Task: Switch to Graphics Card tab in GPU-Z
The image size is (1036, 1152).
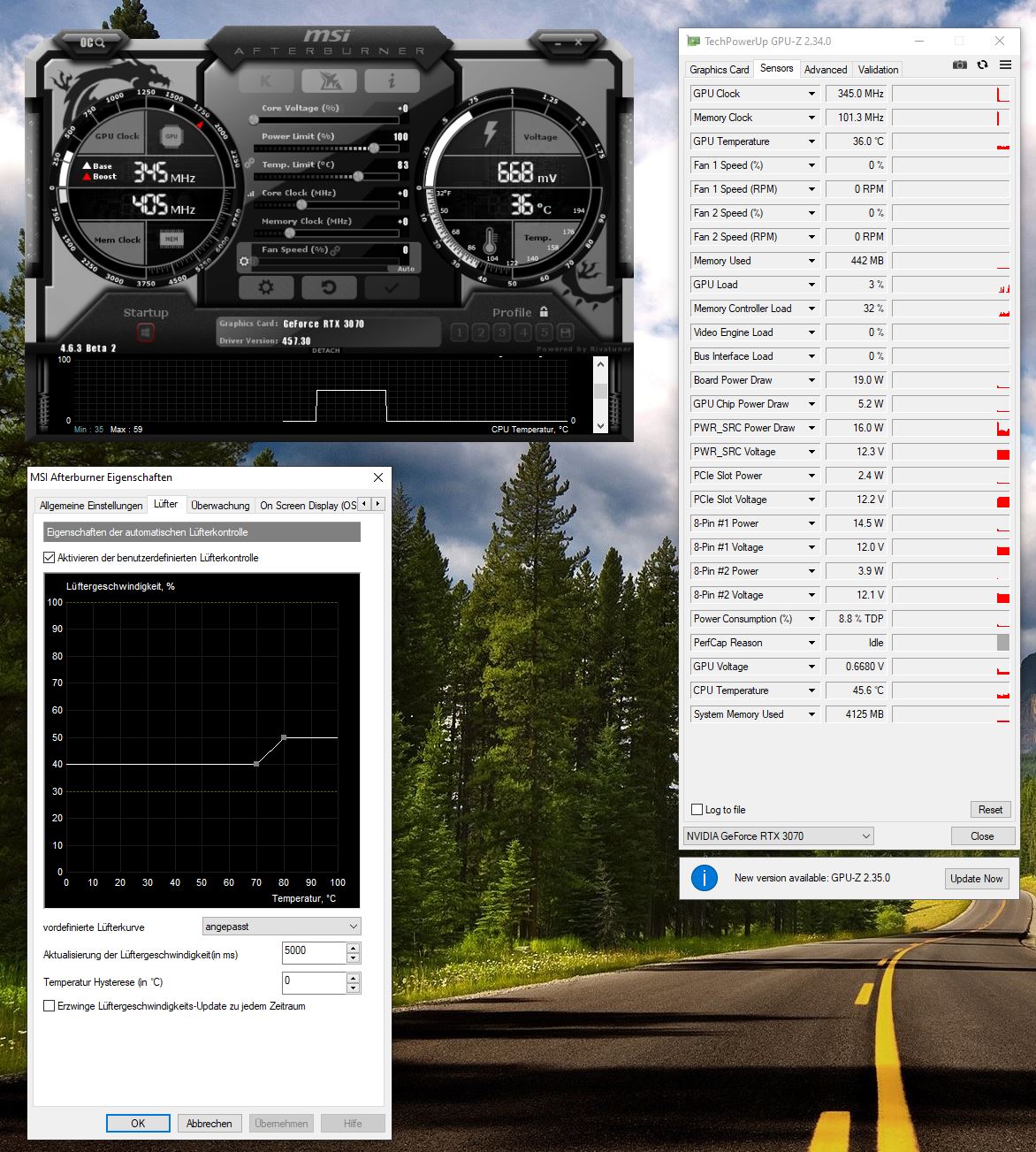Action: pyautogui.click(x=720, y=70)
